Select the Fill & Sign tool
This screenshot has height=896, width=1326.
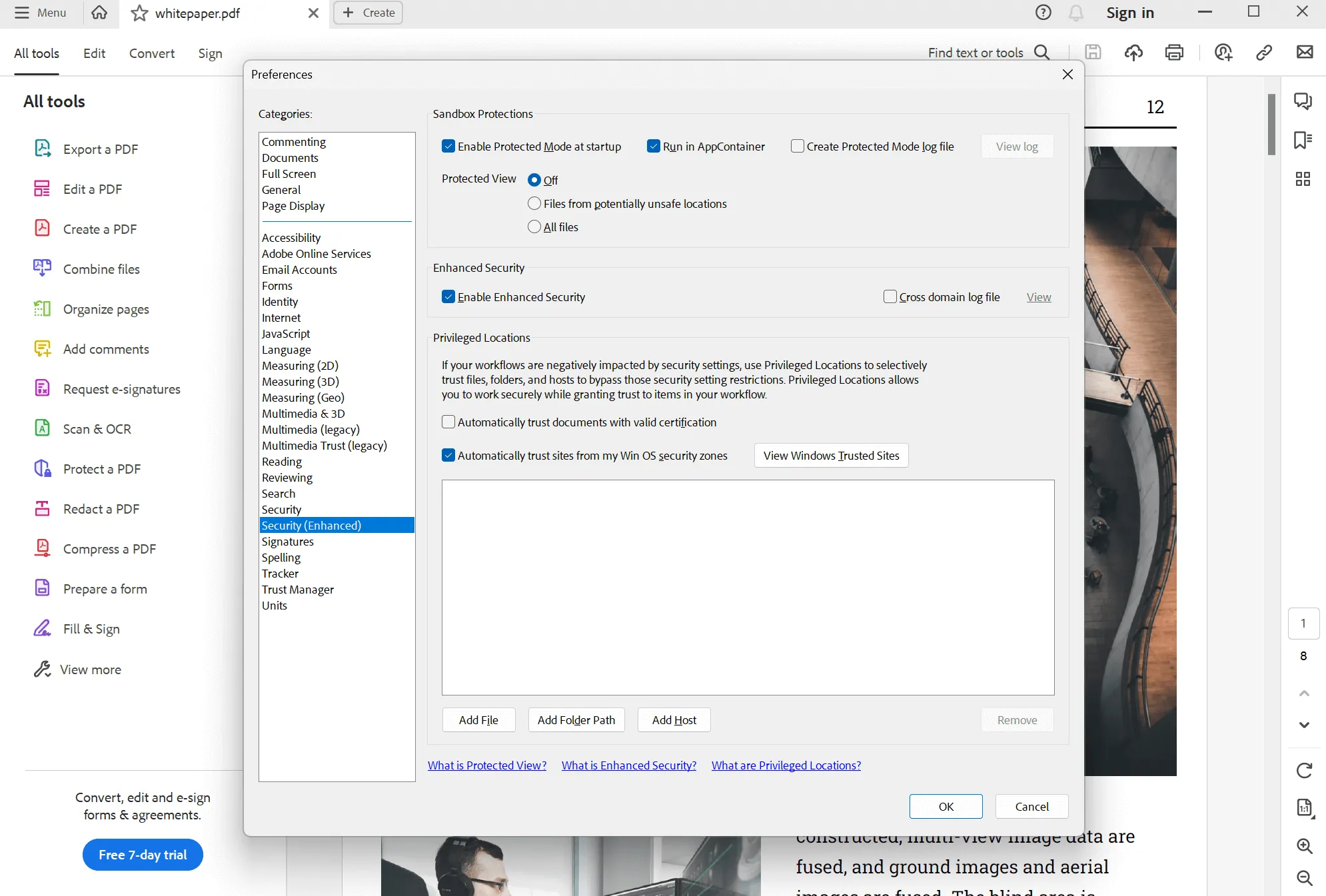(91, 628)
